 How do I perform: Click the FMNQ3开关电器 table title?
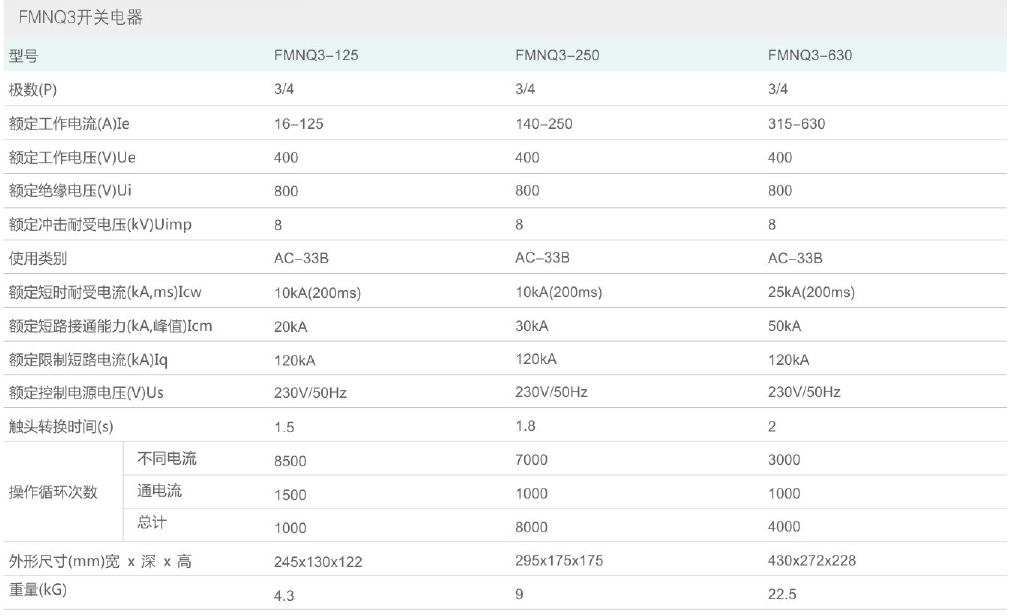coord(80,18)
